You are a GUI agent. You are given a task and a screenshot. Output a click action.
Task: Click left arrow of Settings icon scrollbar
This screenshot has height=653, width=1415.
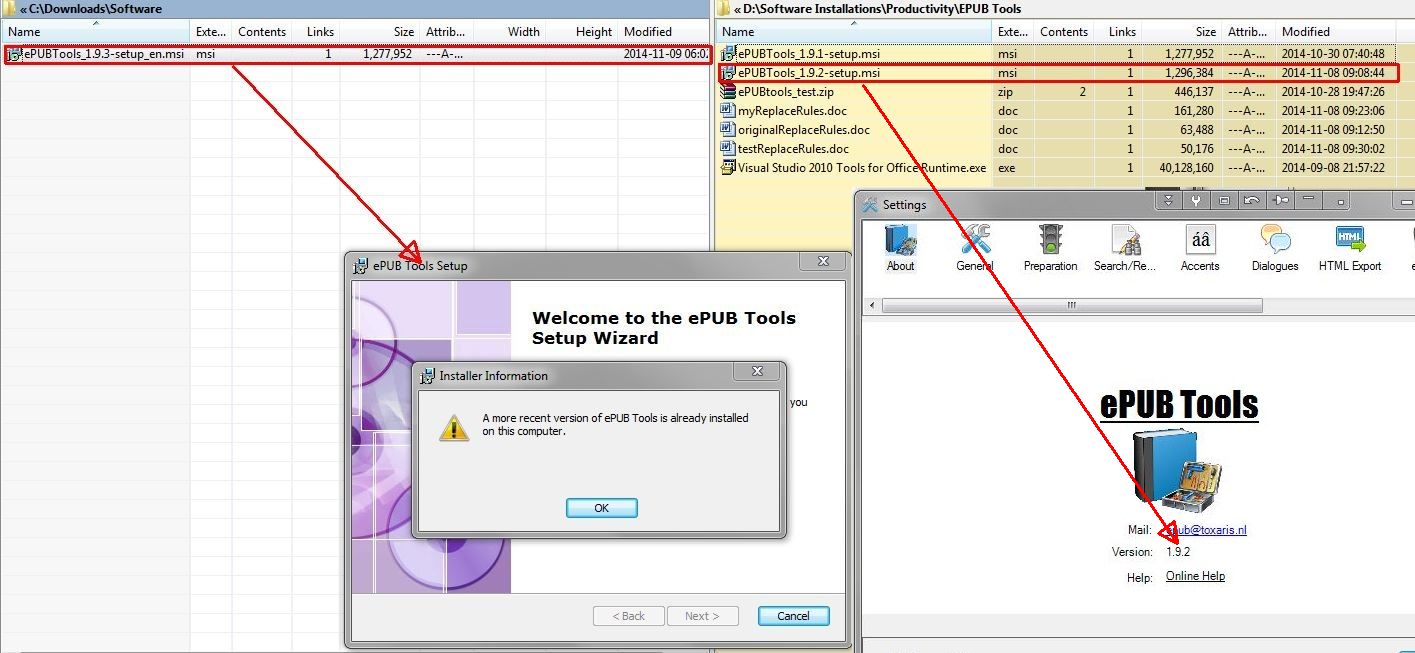pyautogui.click(x=871, y=305)
